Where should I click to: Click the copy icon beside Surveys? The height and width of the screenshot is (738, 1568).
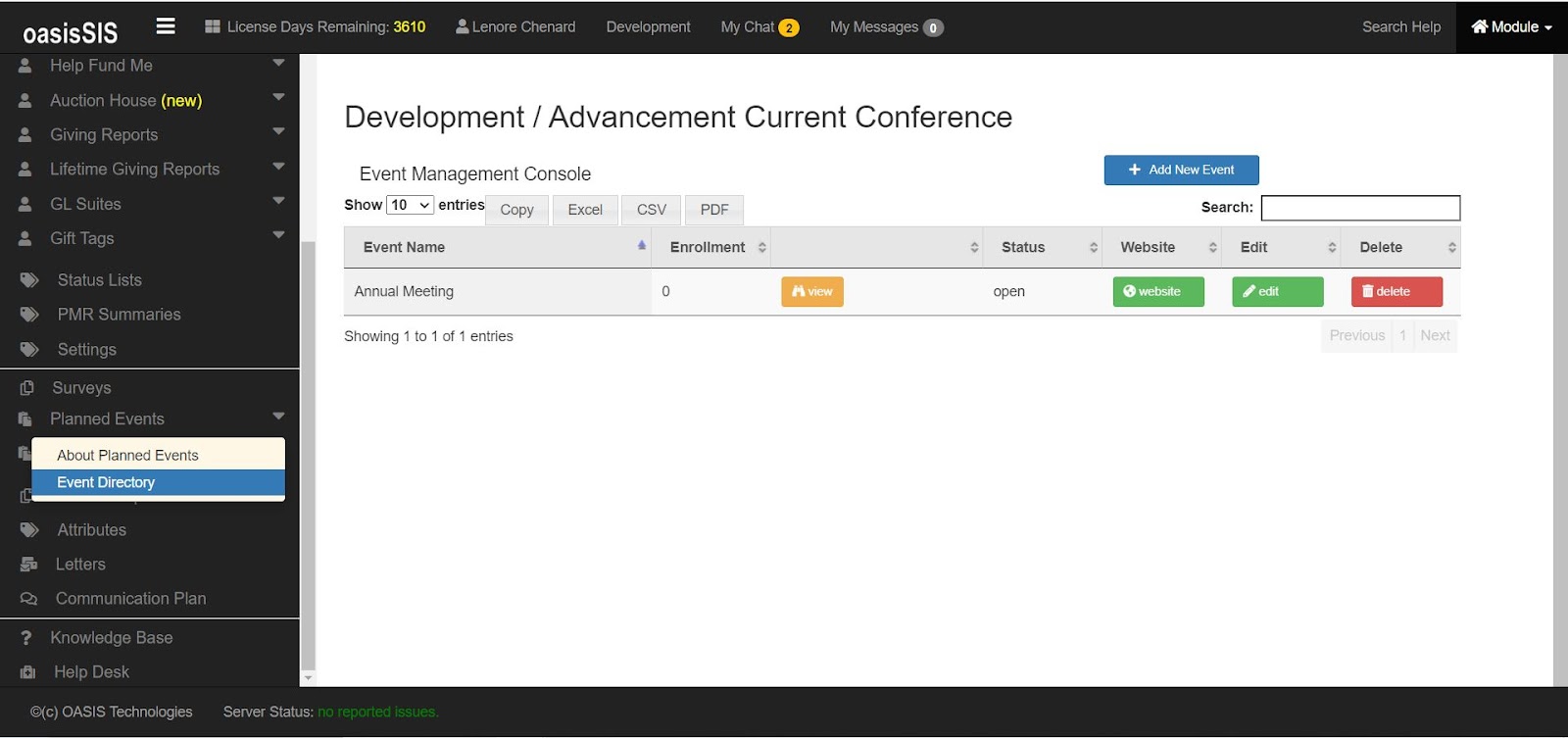[x=27, y=388]
